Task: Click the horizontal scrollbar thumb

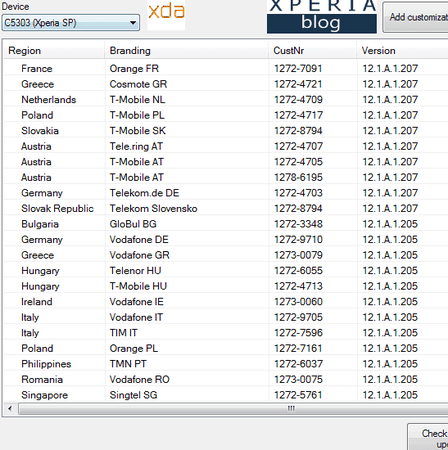Action: tap(233, 408)
